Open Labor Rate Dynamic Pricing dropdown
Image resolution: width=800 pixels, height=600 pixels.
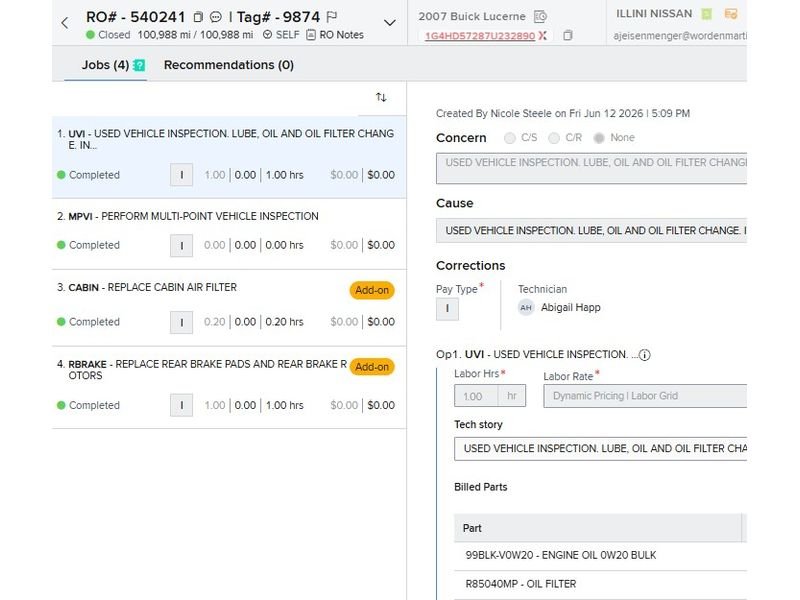click(x=645, y=396)
